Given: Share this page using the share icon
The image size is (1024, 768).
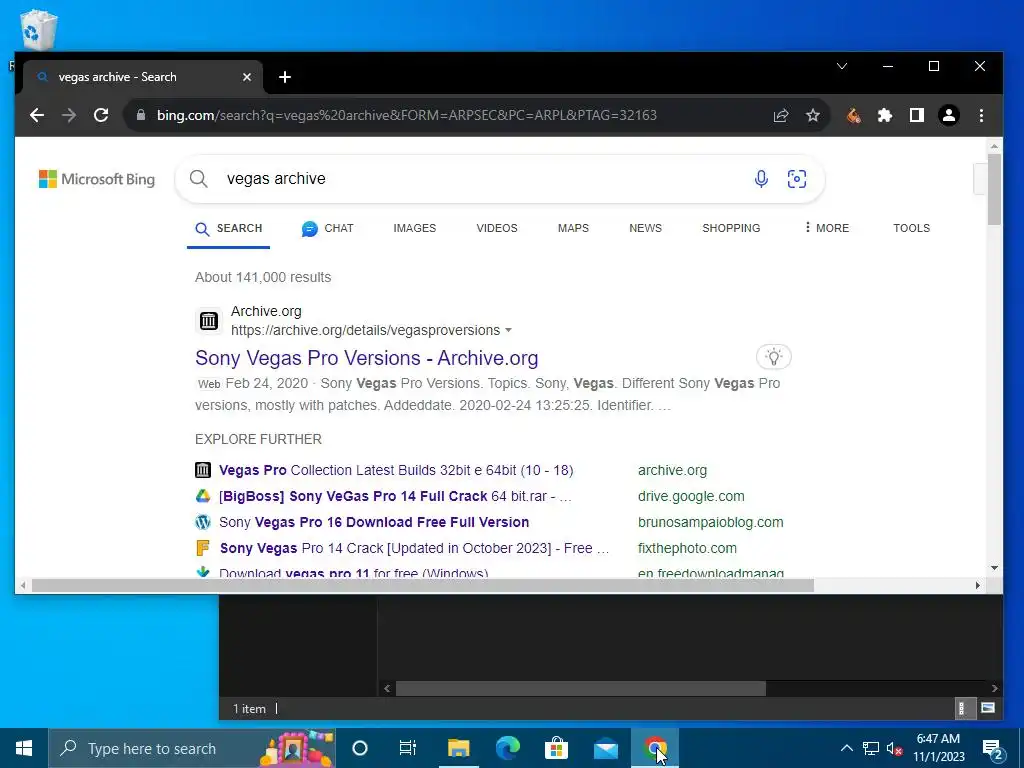Looking at the screenshot, I should pos(781,116).
